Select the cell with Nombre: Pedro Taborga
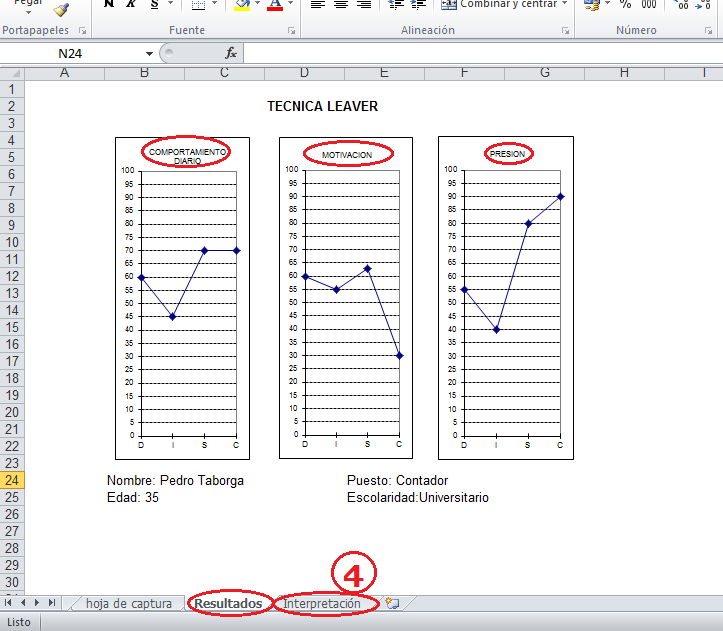Image resolution: width=723 pixels, height=631 pixels. click(x=175, y=480)
